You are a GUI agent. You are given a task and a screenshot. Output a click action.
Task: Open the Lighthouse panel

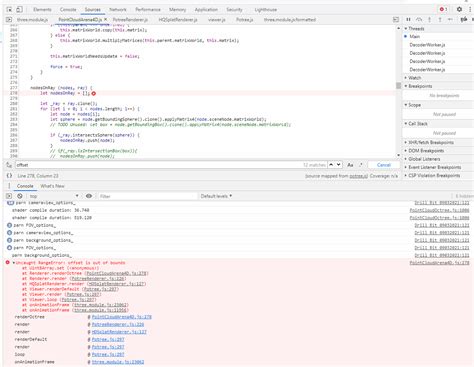pyautogui.click(x=266, y=10)
